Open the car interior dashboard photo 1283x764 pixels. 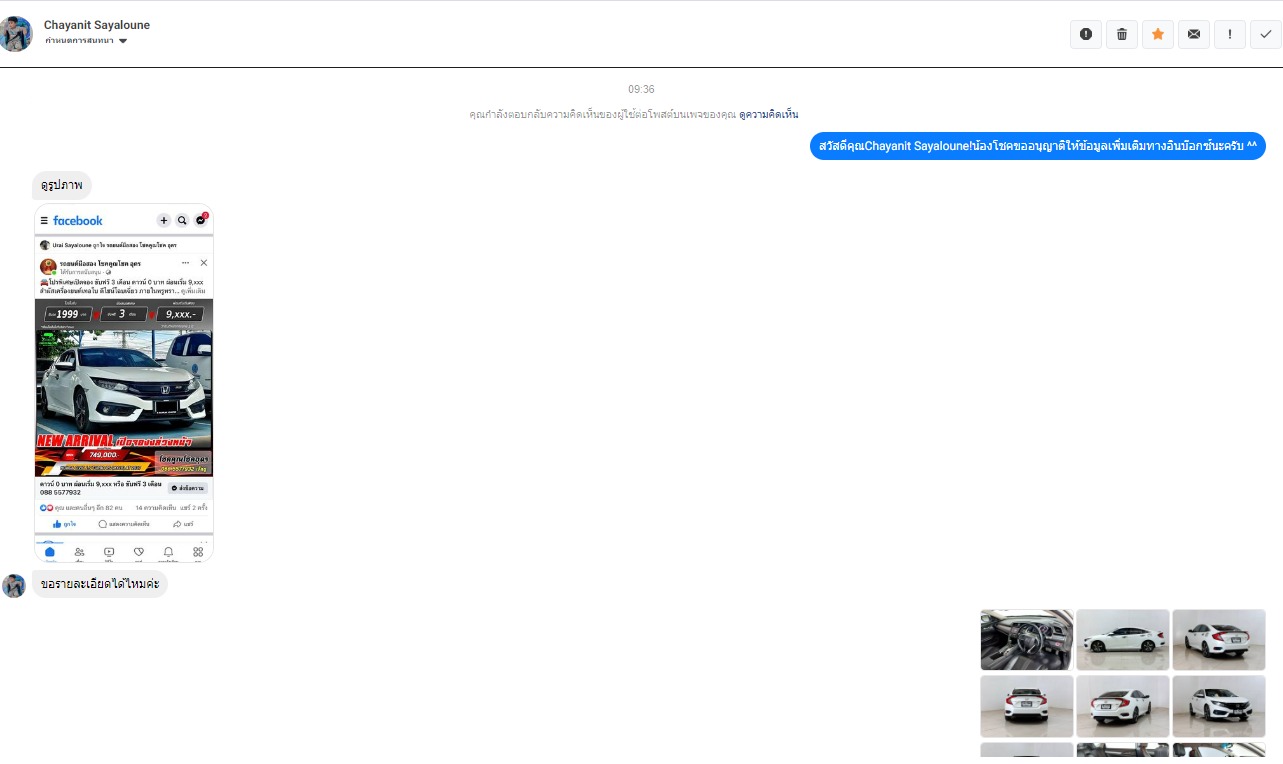[x=1027, y=640]
